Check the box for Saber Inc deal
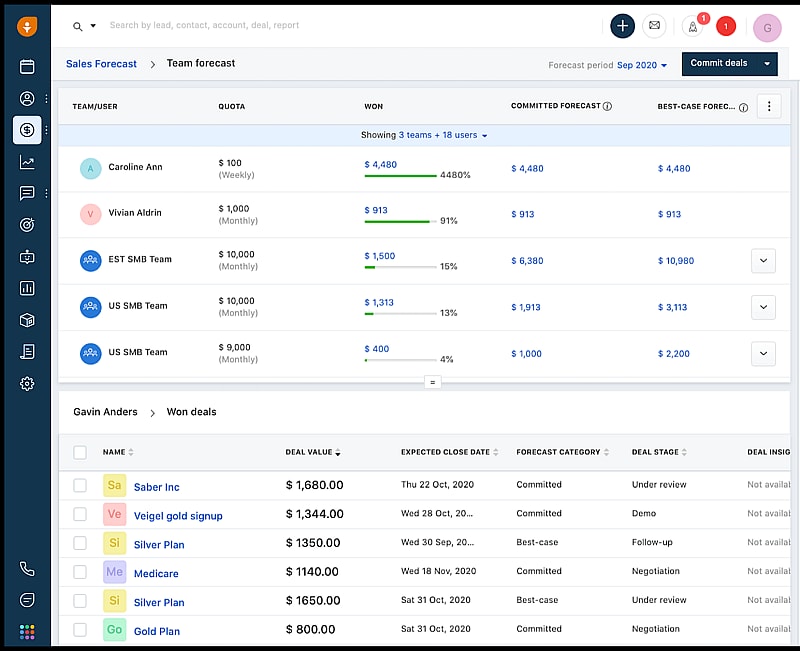The height and width of the screenshot is (651, 800). [80, 486]
